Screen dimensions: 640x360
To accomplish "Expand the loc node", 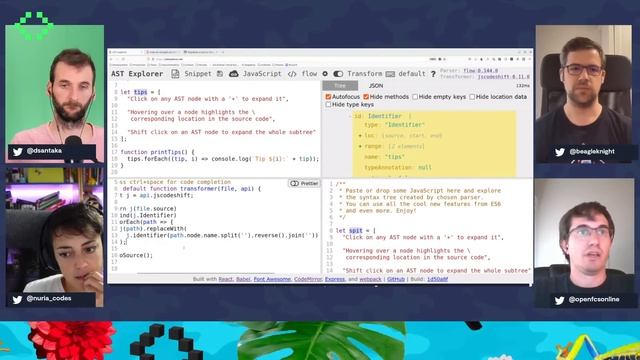I will [360, 136].
